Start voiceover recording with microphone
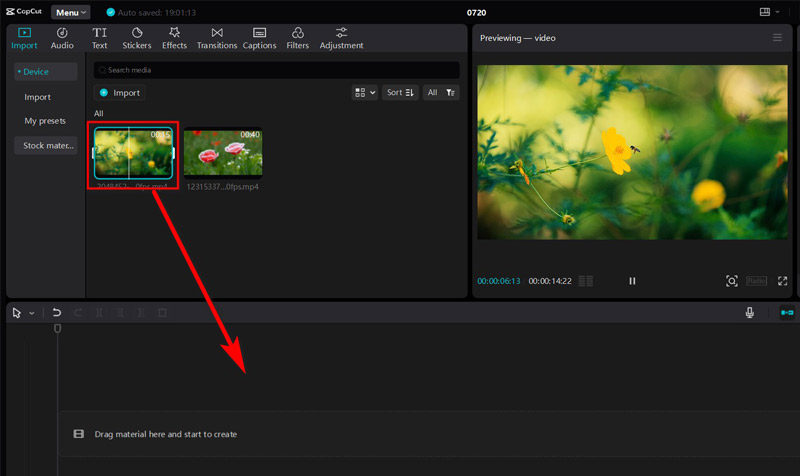Image resolution: width=800 pixels, height=476 pixels. click(x=749, y=313)
